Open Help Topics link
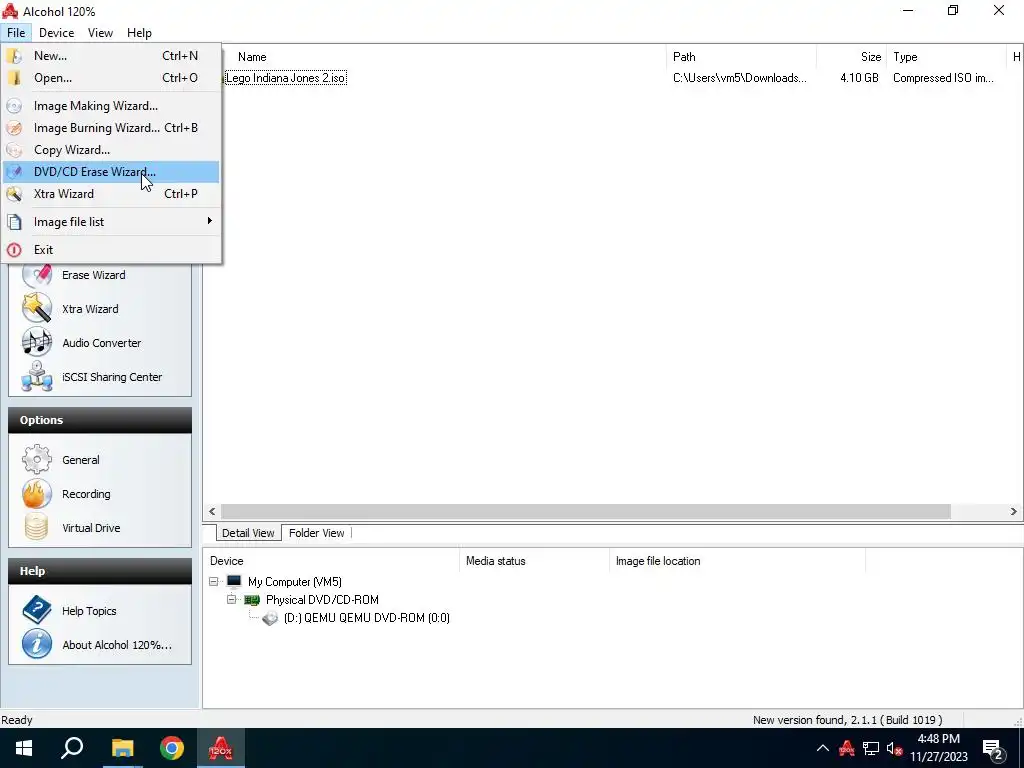The image size is (1024, 768). [x=89, y=611]
